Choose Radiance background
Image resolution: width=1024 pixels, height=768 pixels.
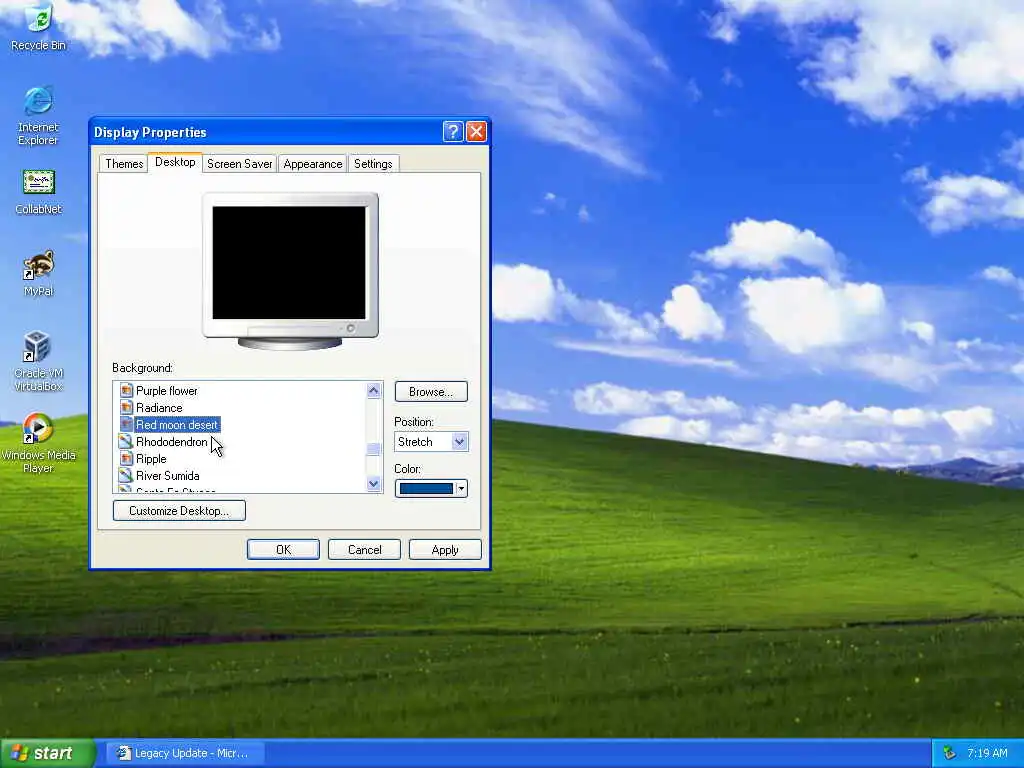click(159, 408)
